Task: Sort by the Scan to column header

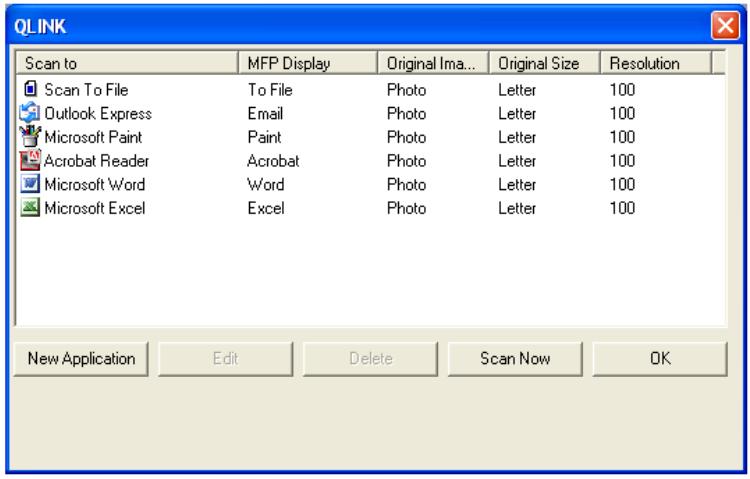Action: [127, 63]
